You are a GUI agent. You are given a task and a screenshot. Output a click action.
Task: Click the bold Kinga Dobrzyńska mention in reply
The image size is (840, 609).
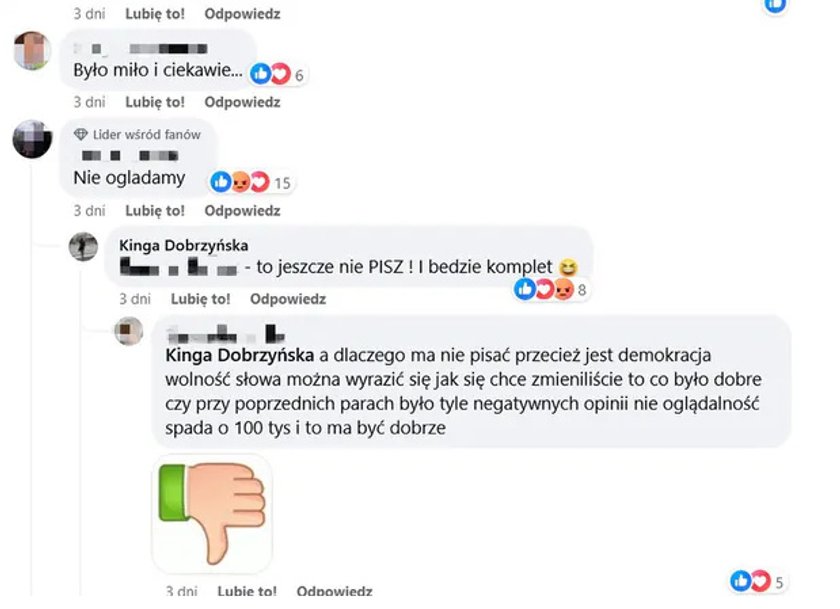(239, 355)
